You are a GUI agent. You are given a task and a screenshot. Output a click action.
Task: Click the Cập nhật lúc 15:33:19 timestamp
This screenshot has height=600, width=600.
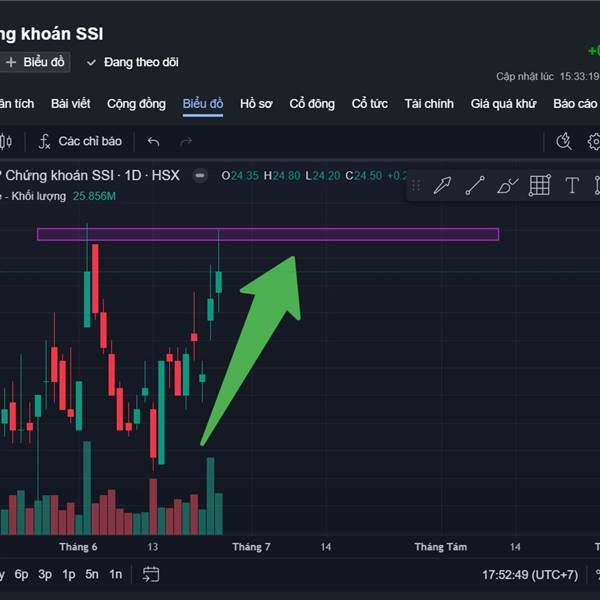click(548, 77)
